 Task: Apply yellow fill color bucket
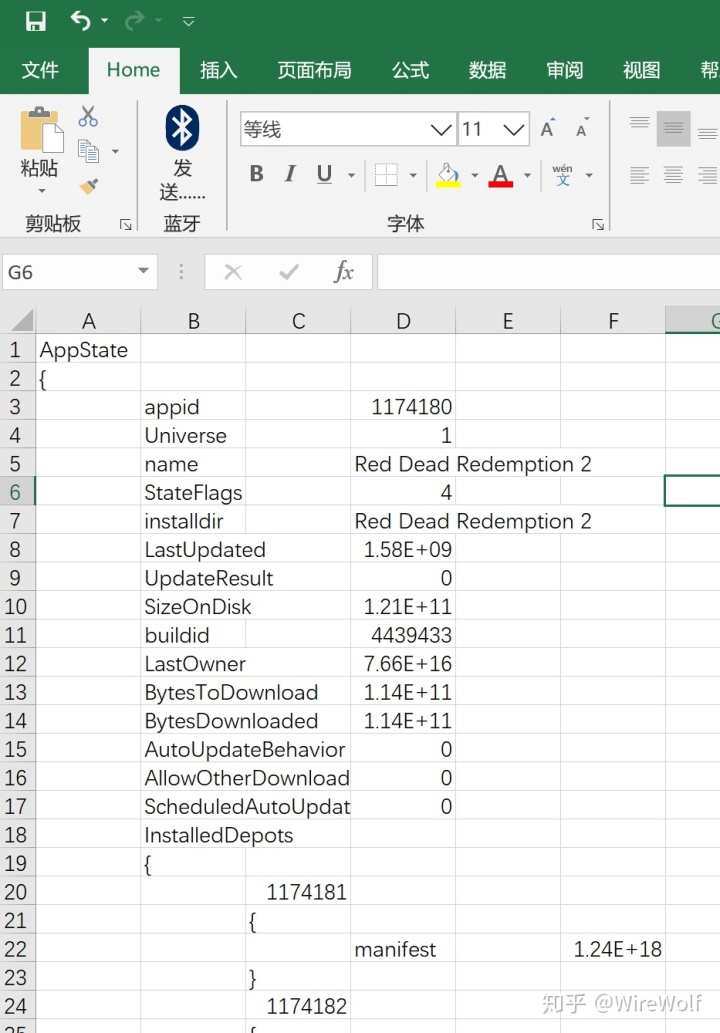point(448,175)
